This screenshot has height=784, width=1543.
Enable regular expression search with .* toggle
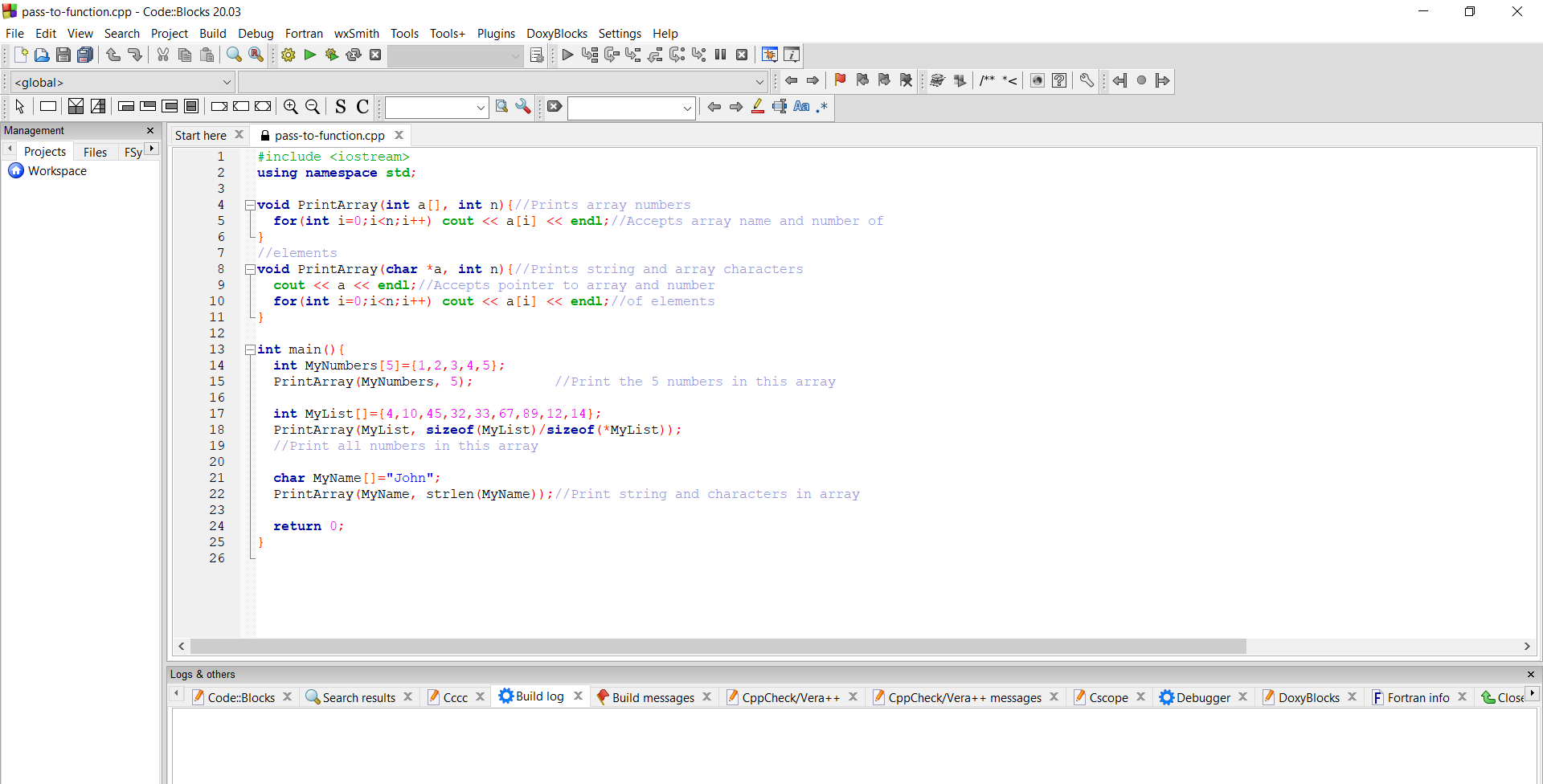pos(822,107)
